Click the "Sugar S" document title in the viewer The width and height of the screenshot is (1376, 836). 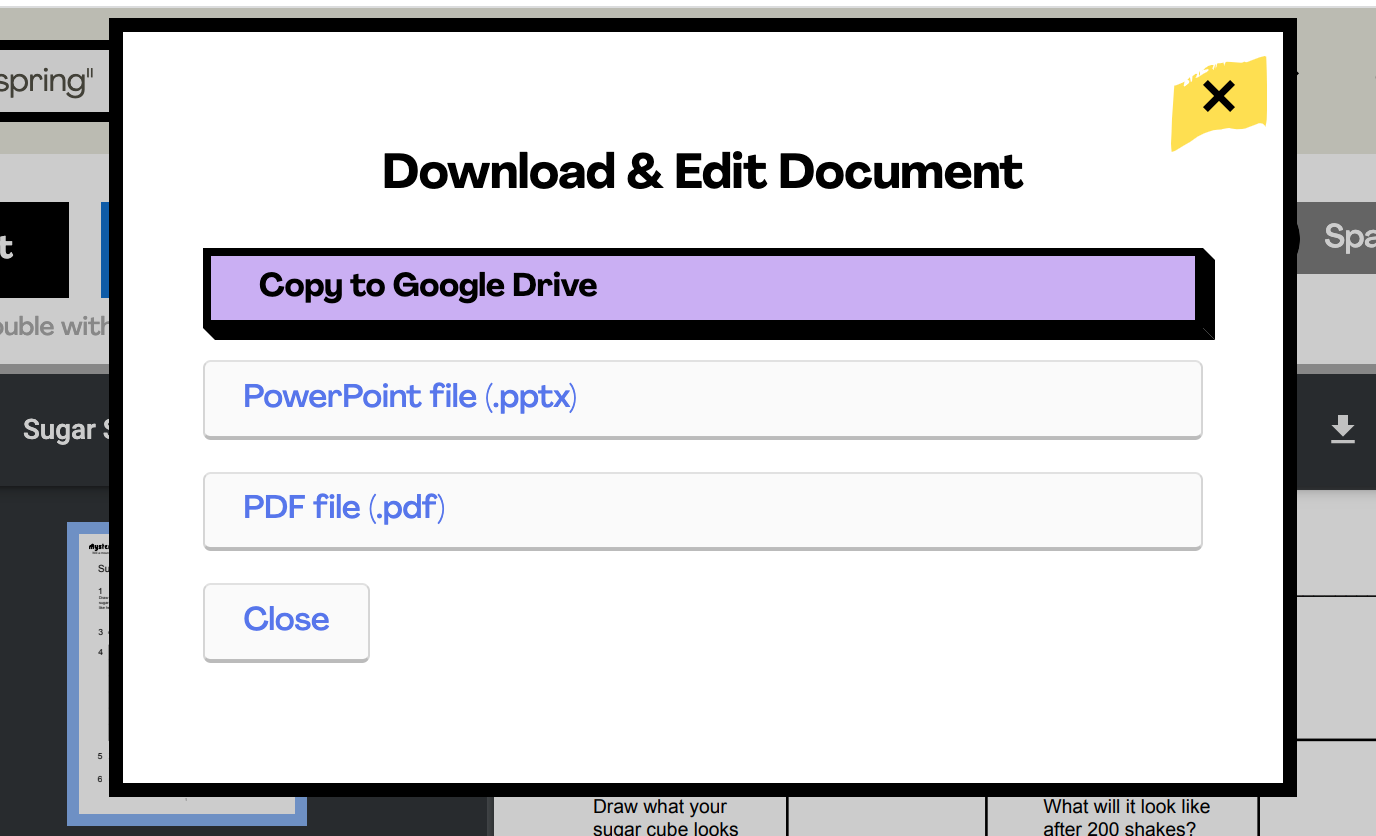[60, 430]
